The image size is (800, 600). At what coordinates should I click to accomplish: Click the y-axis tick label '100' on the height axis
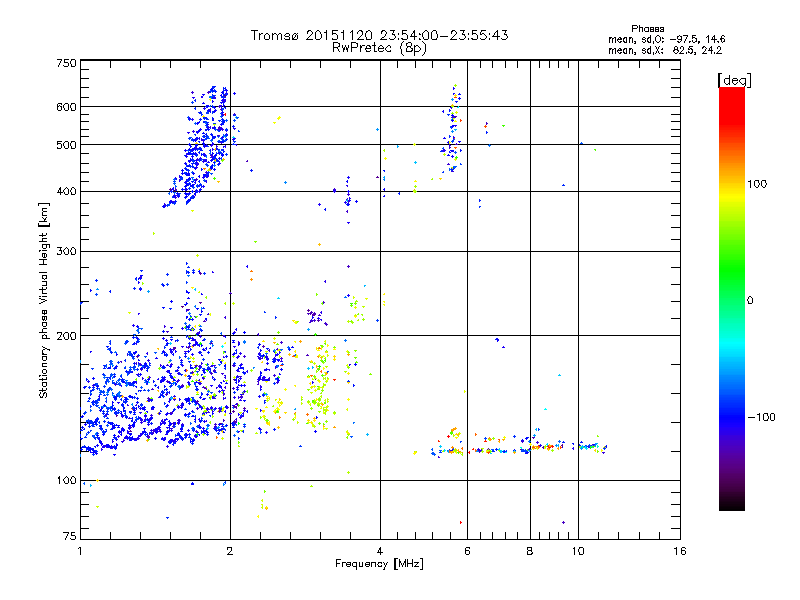(x=66, y=480)
